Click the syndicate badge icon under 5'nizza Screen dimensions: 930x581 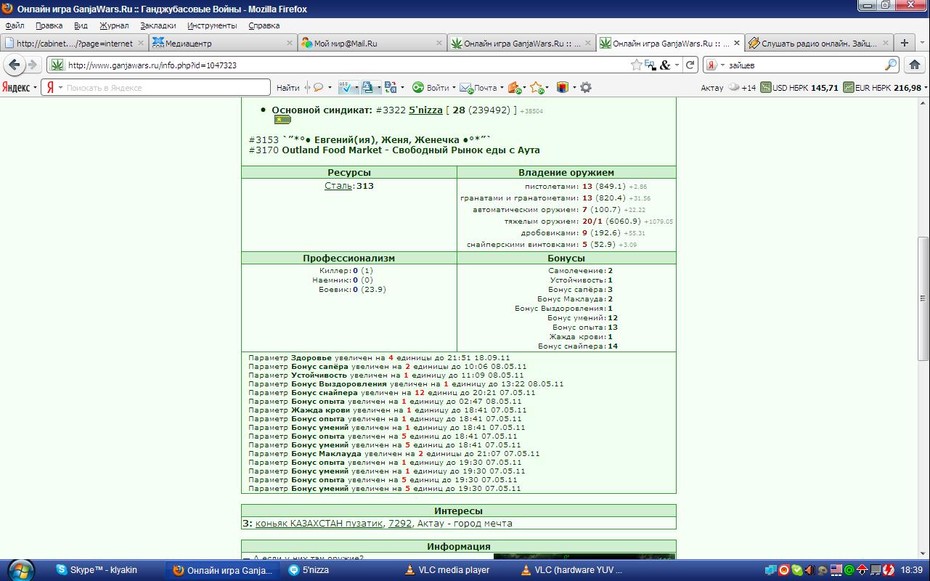pyautogui.click(x=282, y=119)
